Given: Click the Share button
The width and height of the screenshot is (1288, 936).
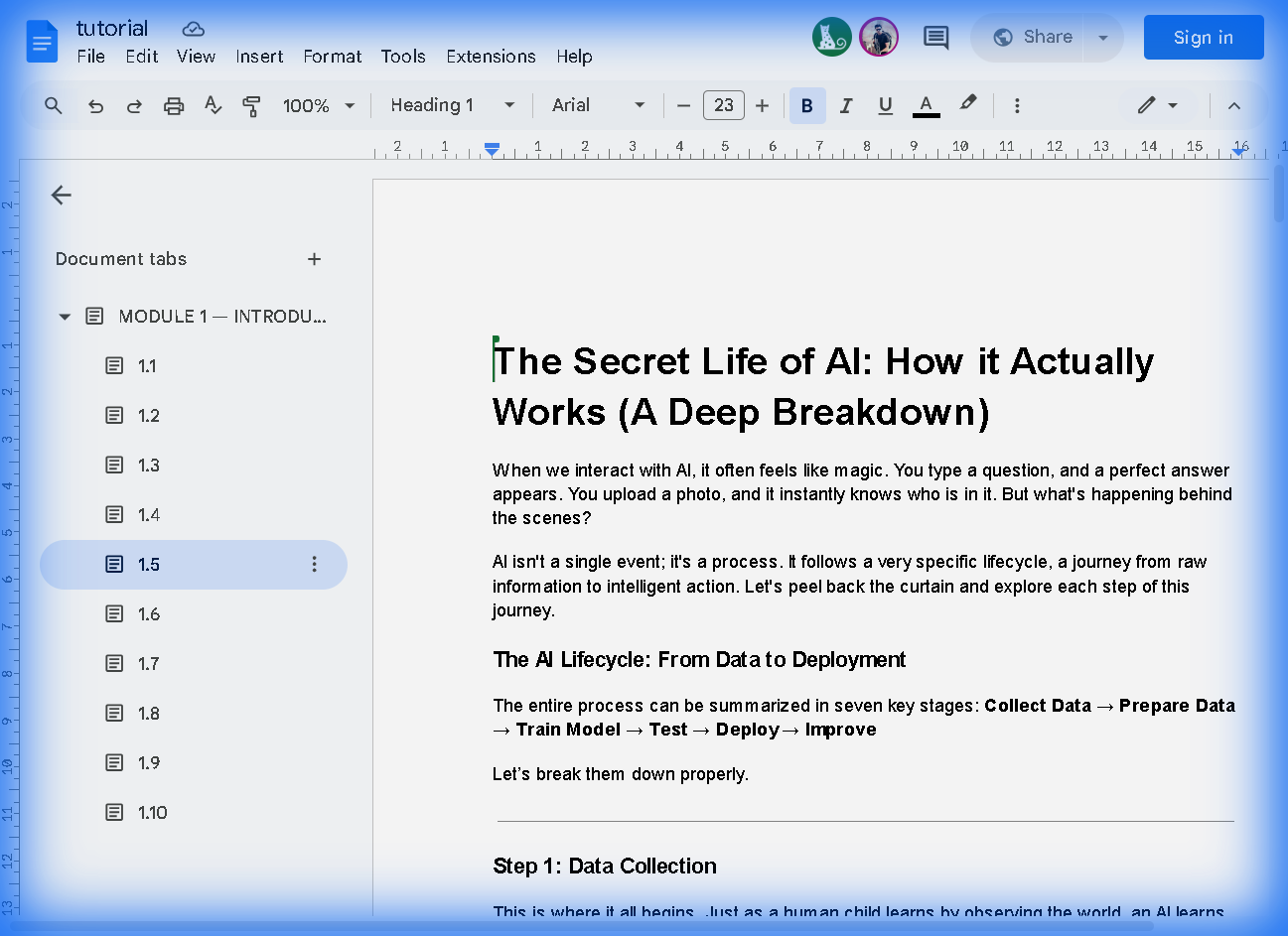Looking at the screenshot, I should click(x=1032, y=38).
